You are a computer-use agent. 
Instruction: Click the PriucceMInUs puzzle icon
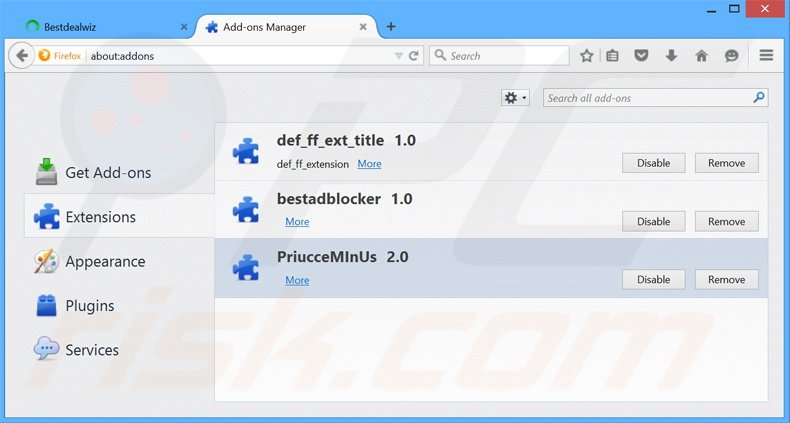point(246,267)
